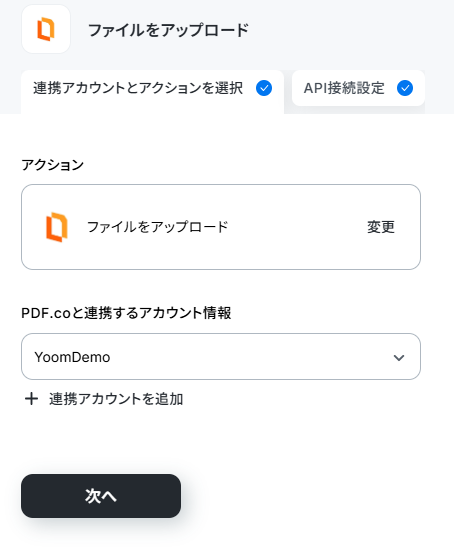Proceed with the 次へ button

click(101, 496)
